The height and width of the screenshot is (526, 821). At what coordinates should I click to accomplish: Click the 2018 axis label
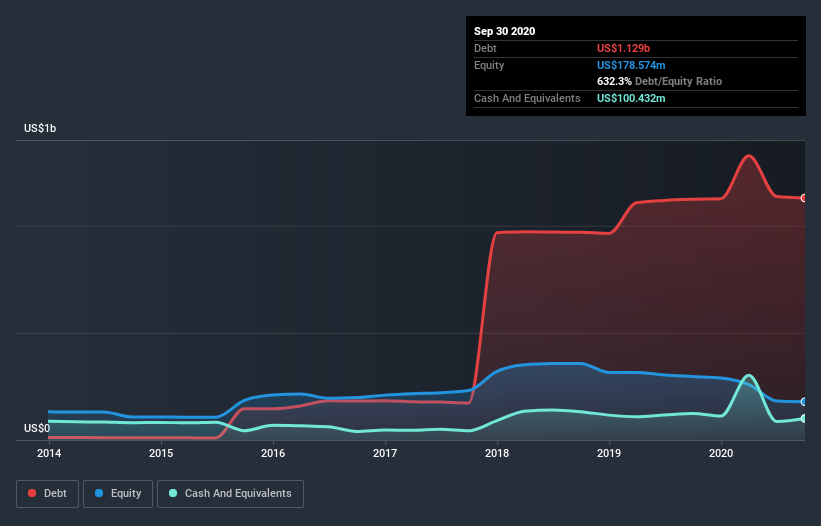click(497, 453)
